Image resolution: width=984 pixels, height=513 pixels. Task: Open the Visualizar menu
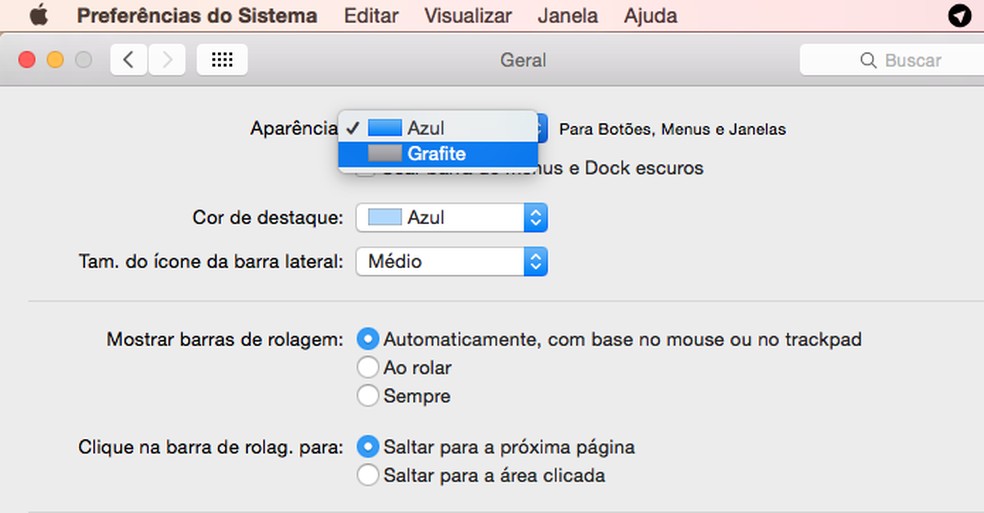click(468, 16)
